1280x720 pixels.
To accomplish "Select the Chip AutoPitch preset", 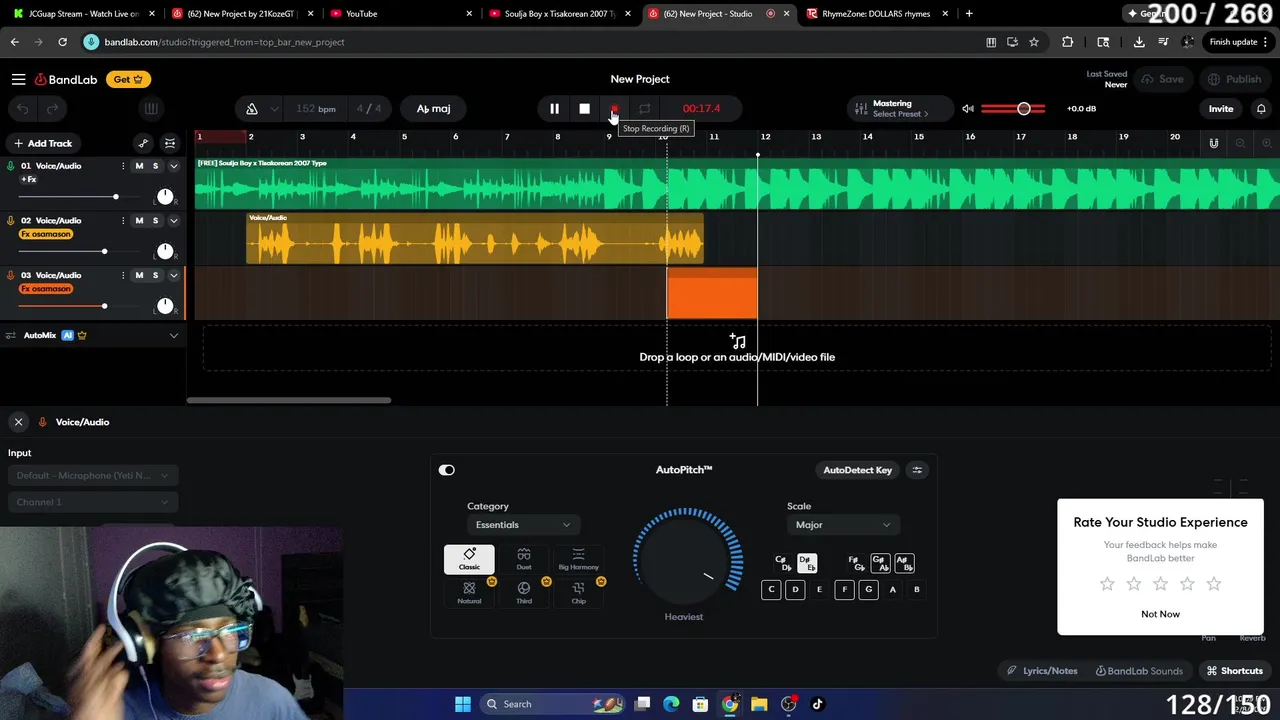I will [578, 593].
